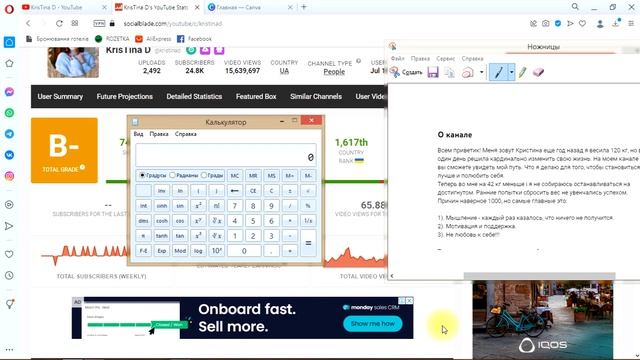The height and width of the screenshot is (360, 640).
Task: Select Snipping Tool pen
Action: pos(498,72)
